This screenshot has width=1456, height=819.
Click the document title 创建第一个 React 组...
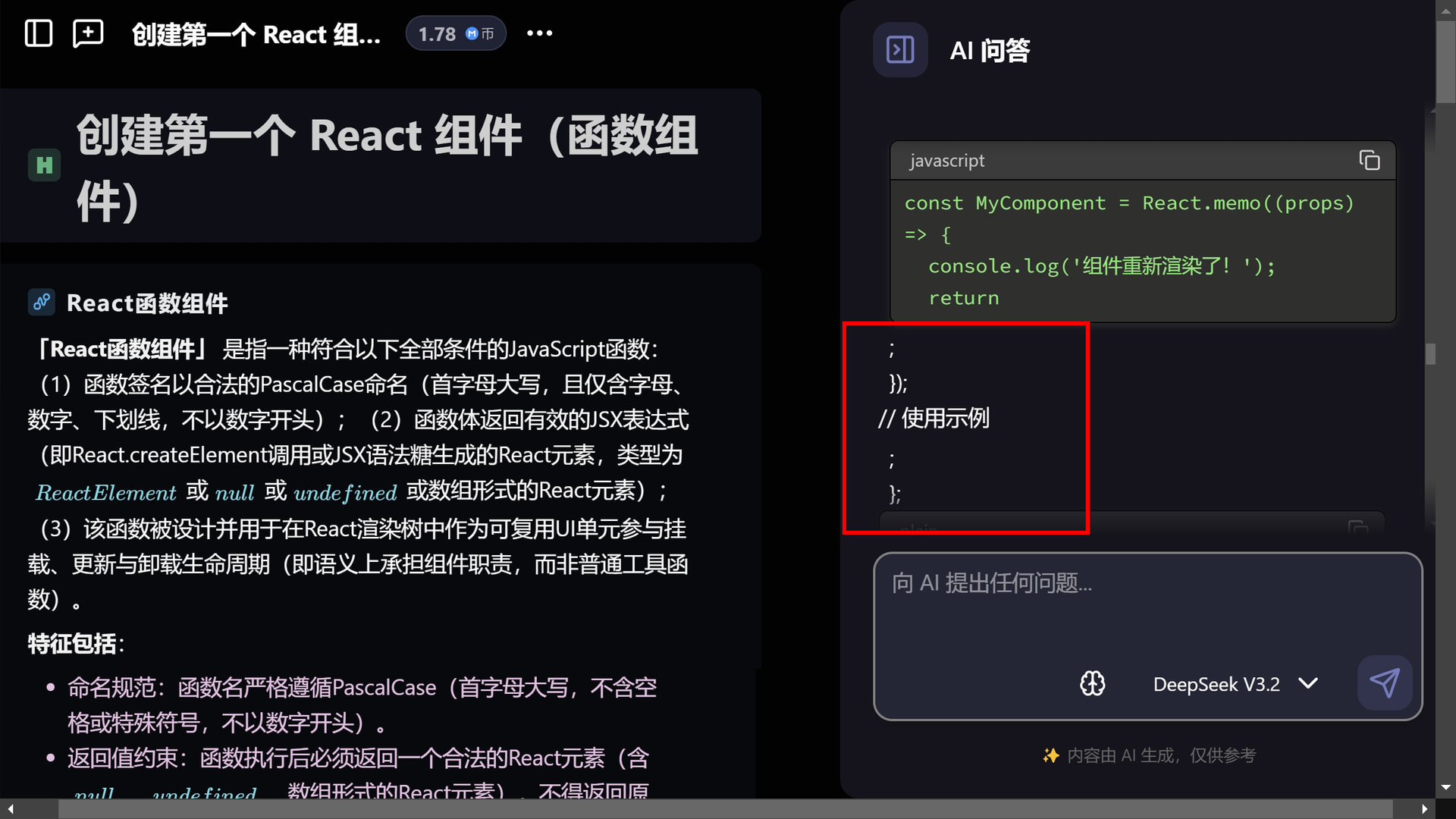click(256, 34)
